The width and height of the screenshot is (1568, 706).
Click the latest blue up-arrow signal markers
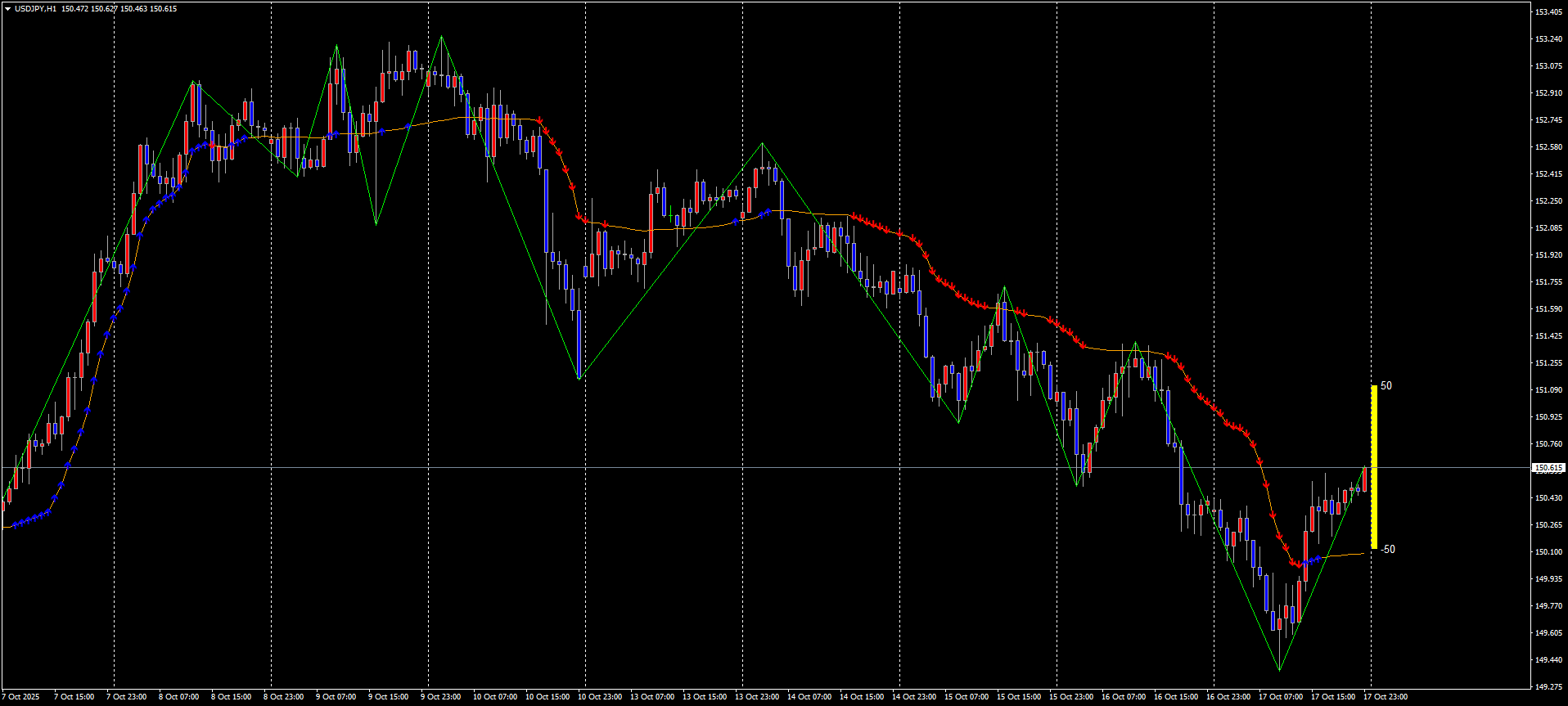click(1312, 560)
